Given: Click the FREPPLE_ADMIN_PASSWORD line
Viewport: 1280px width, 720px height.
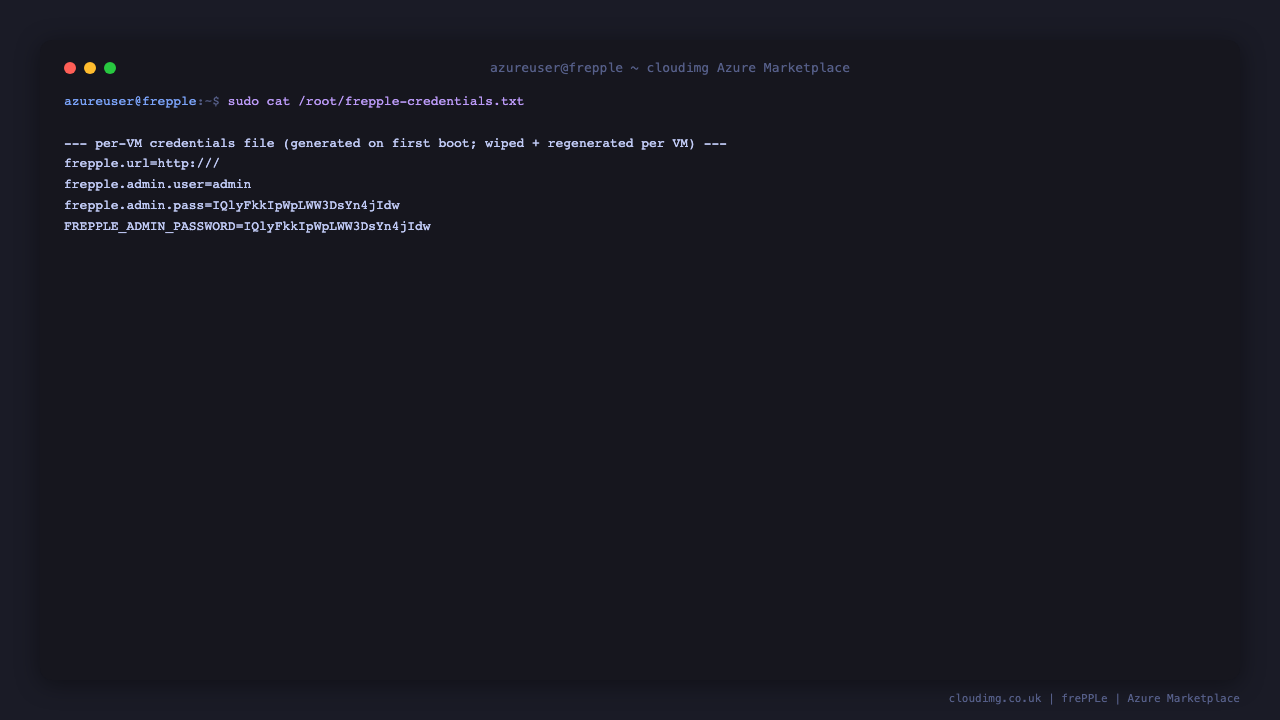Looking at the screenshot, I should (x=247, y=227).
